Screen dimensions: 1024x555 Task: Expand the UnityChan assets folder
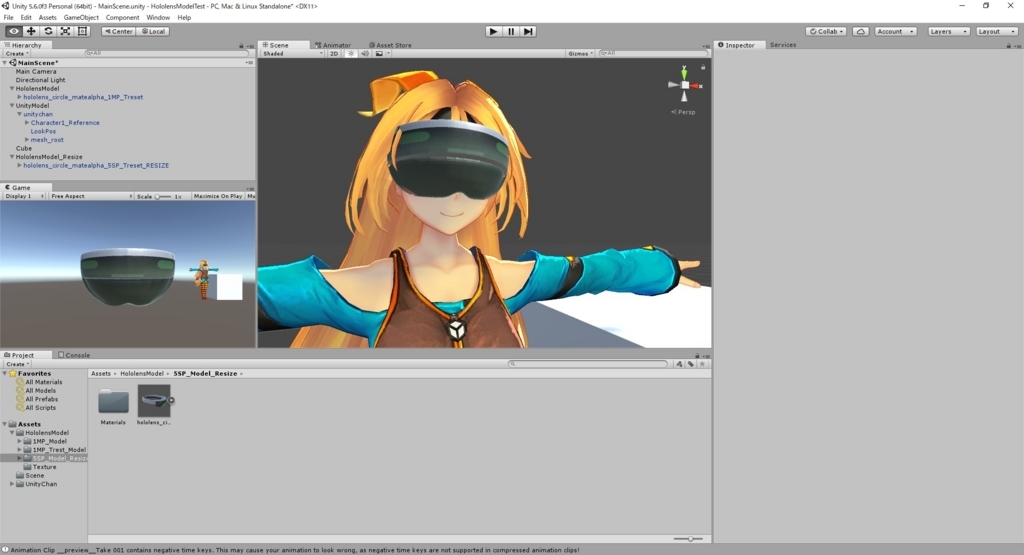pos(12,484)
